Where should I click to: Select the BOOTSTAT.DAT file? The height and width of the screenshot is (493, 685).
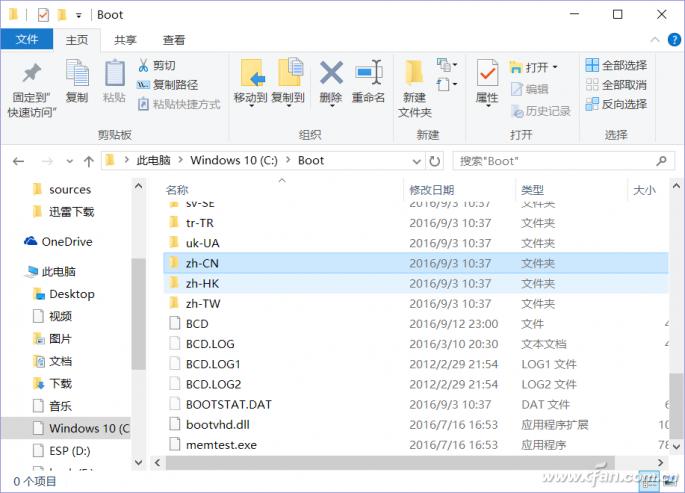pos(416,404)
